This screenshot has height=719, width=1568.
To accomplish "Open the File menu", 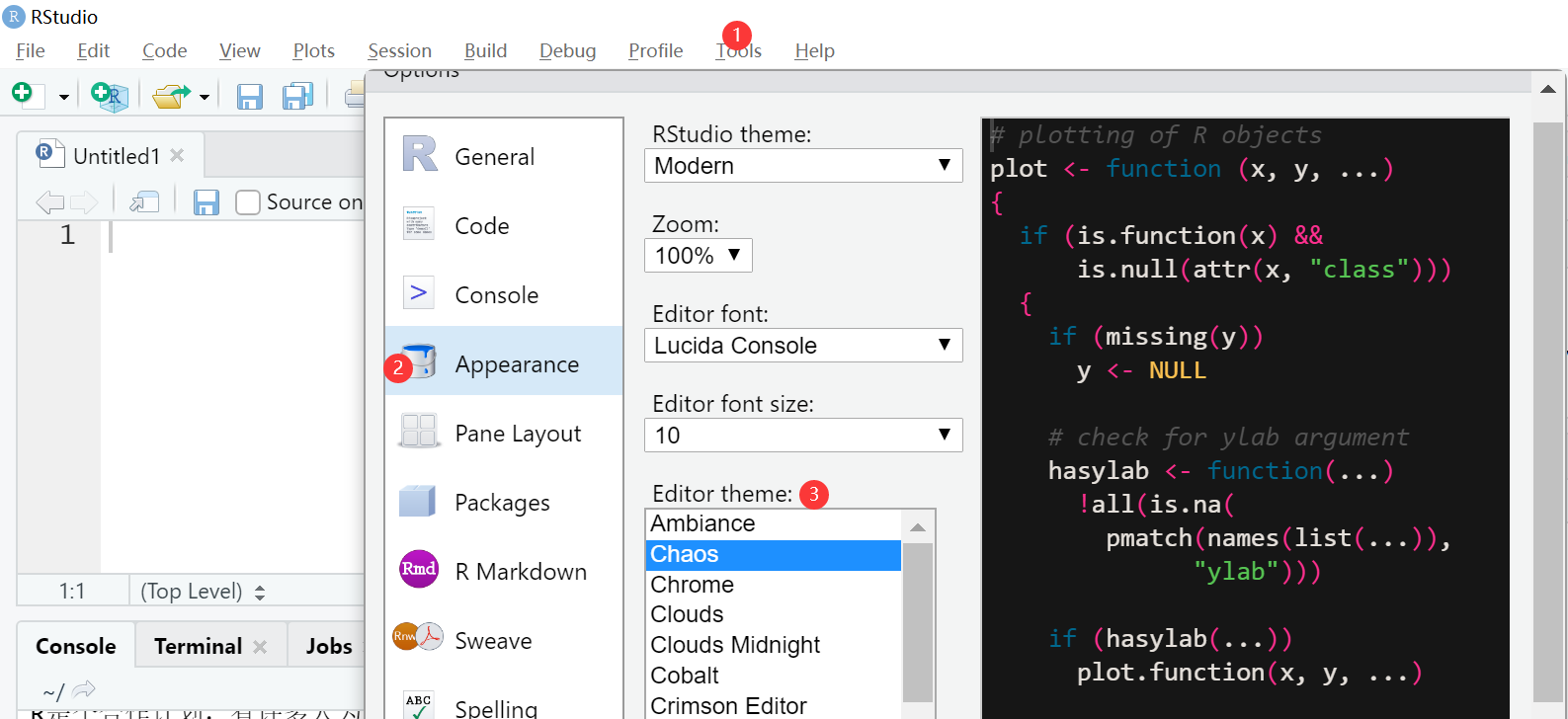I will [x=31, y=50].
